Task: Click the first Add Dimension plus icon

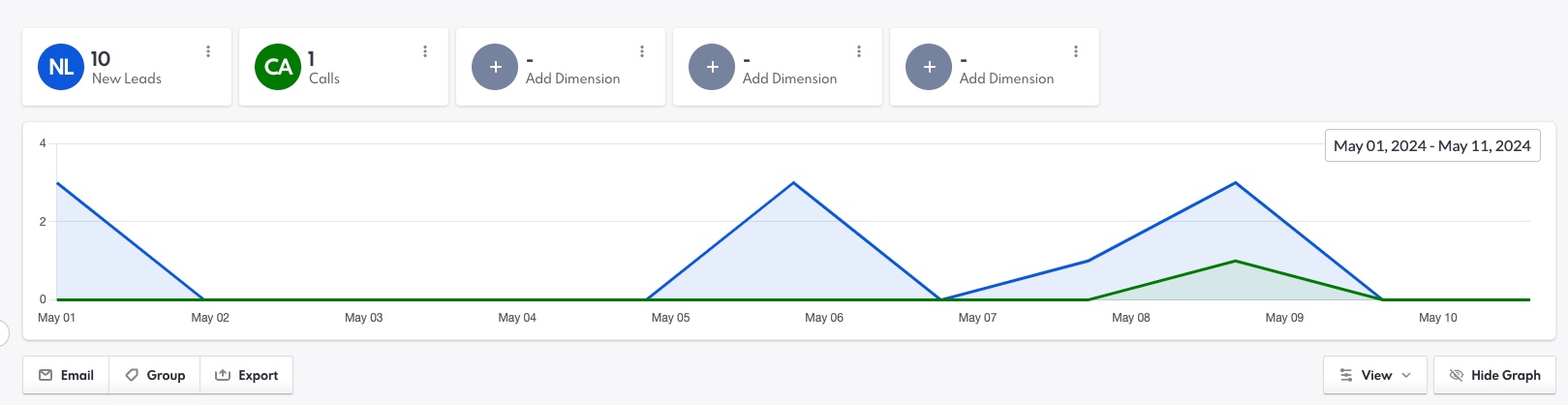Action: (x=495, y=67)
